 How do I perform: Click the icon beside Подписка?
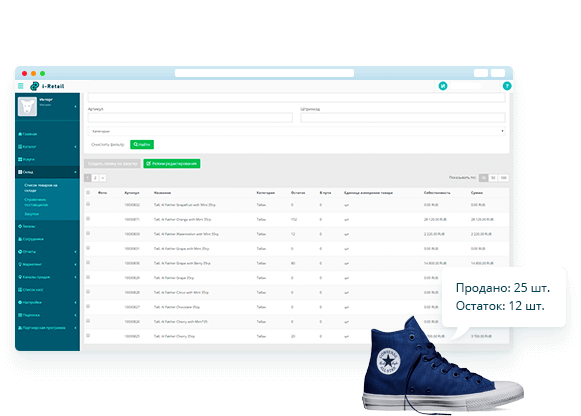(x=20, y=315)
